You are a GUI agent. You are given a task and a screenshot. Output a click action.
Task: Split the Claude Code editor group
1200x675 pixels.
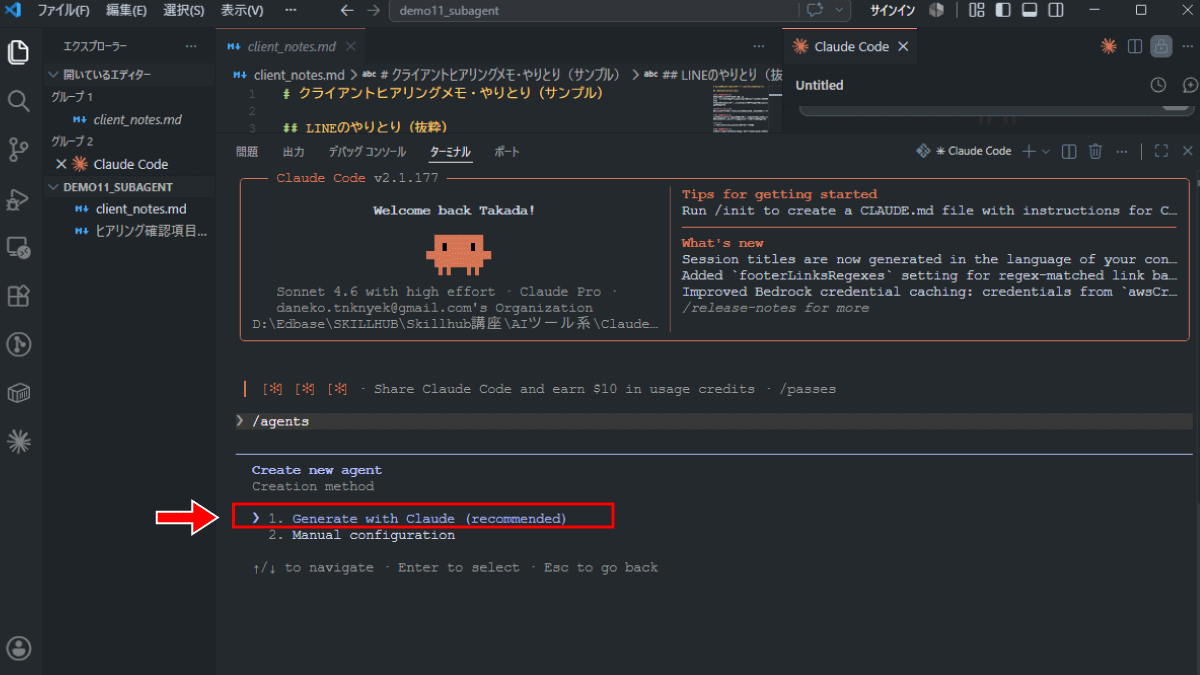[x=1135, y=46]
